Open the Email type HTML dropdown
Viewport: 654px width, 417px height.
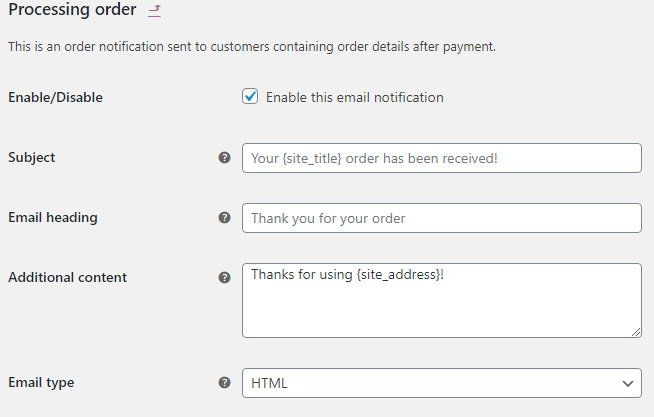click(442, 383)
